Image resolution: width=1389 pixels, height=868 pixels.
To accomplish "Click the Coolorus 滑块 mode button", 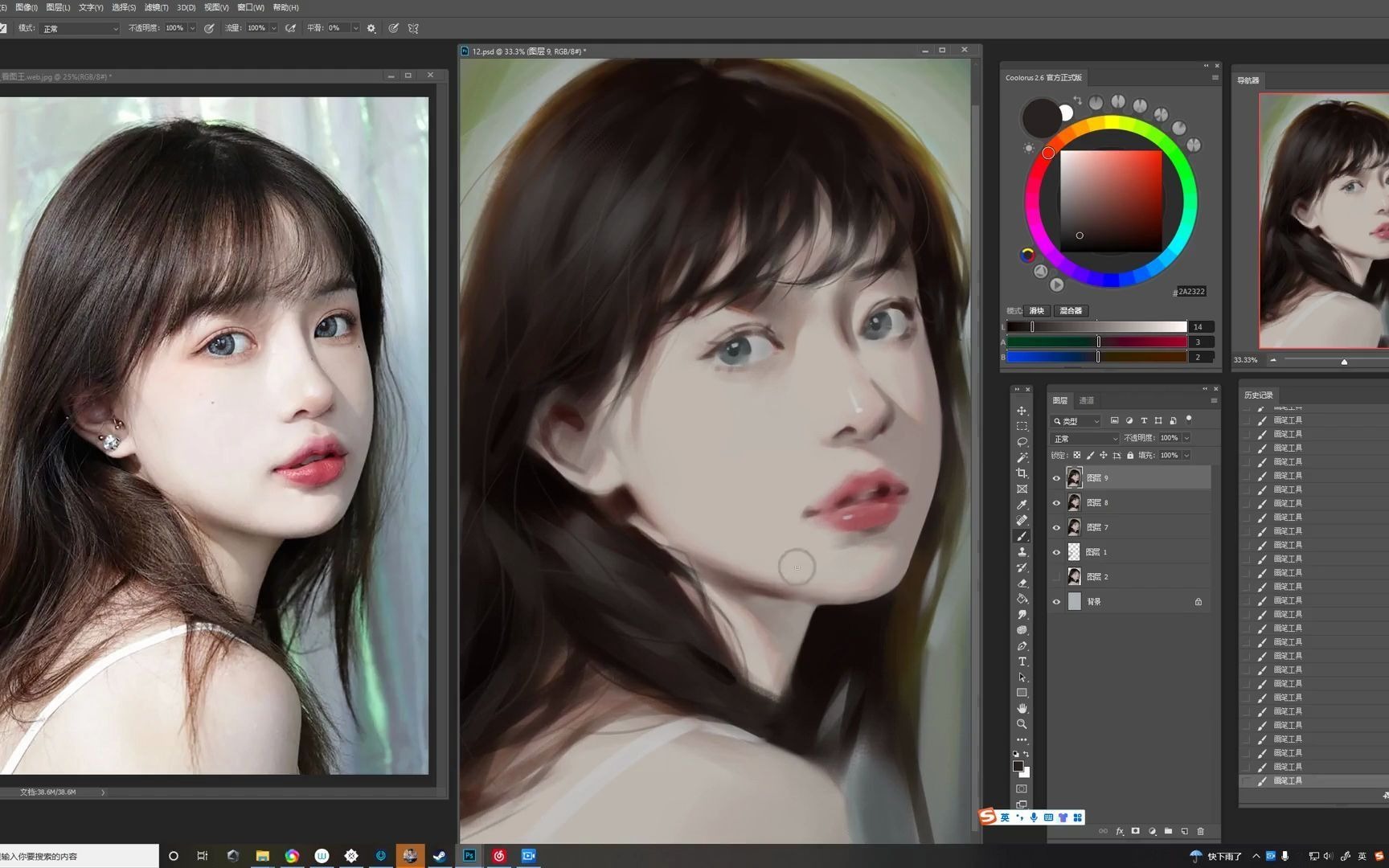I will pos(1037,310).
